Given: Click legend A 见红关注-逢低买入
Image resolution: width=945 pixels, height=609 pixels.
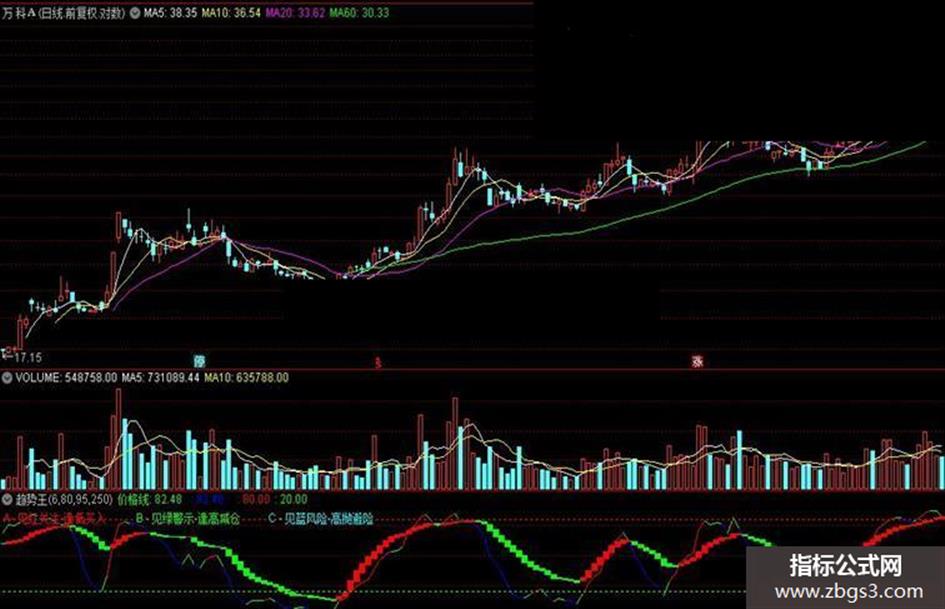Looking at the screenshot, I should click(x=54, y=519).
